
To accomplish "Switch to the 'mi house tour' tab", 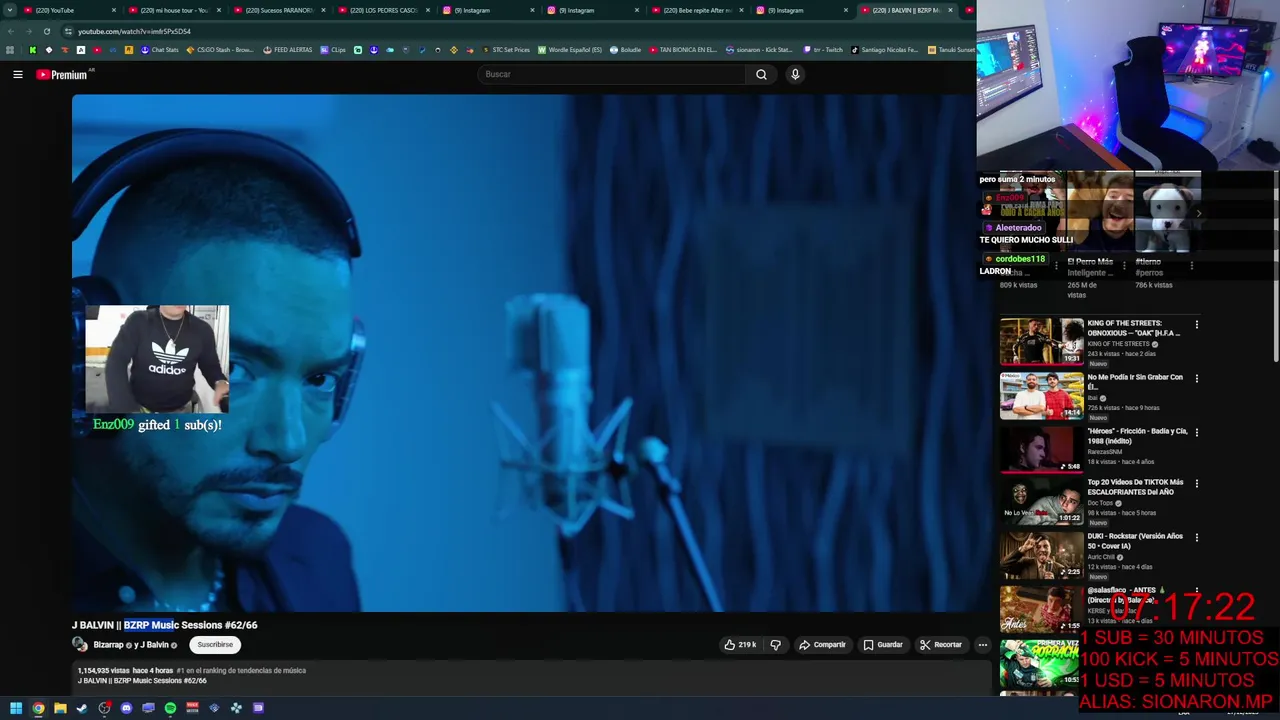I will pyautogui.click(x=172, y=10).
